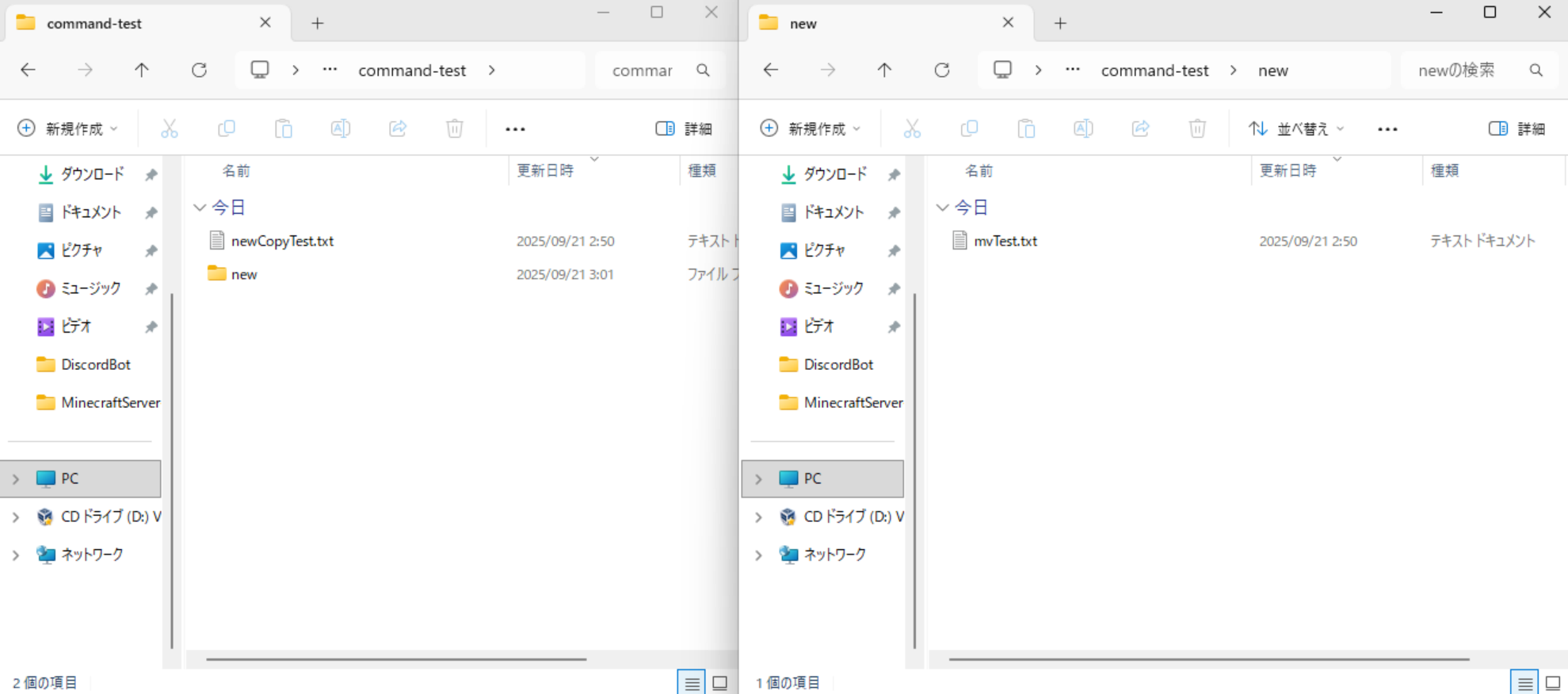
Task: Click the refresh icon in command-test window
Action: 199,71
